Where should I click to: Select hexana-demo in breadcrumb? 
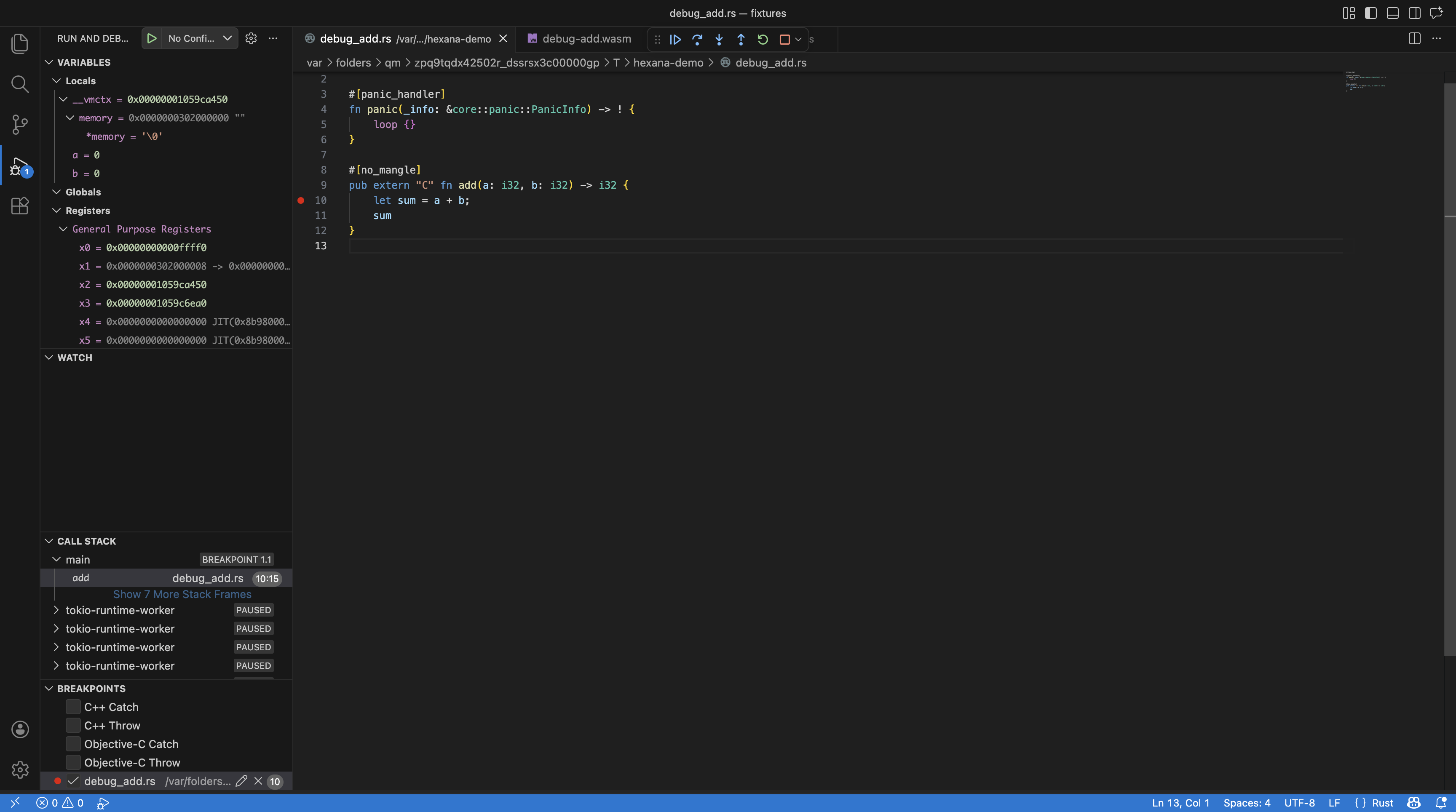click(x=668, y=63)
